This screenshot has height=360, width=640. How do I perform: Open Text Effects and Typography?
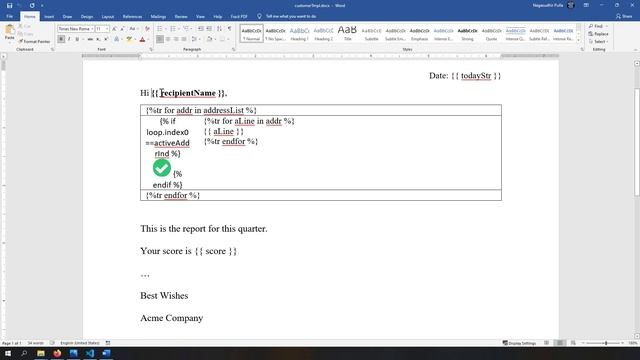point(116,39)
